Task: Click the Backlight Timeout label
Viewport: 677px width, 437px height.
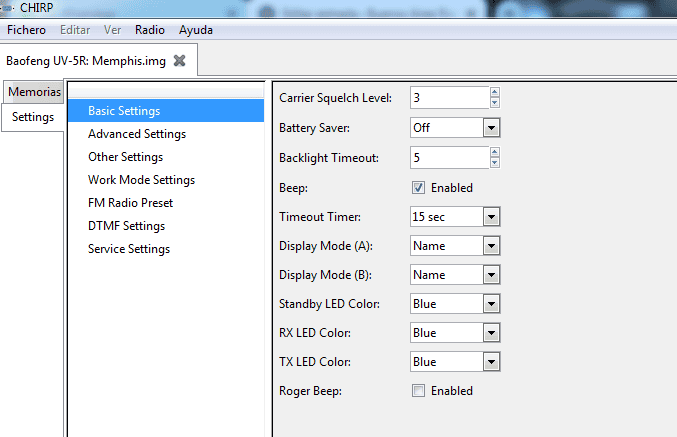Action: (329, 158)
